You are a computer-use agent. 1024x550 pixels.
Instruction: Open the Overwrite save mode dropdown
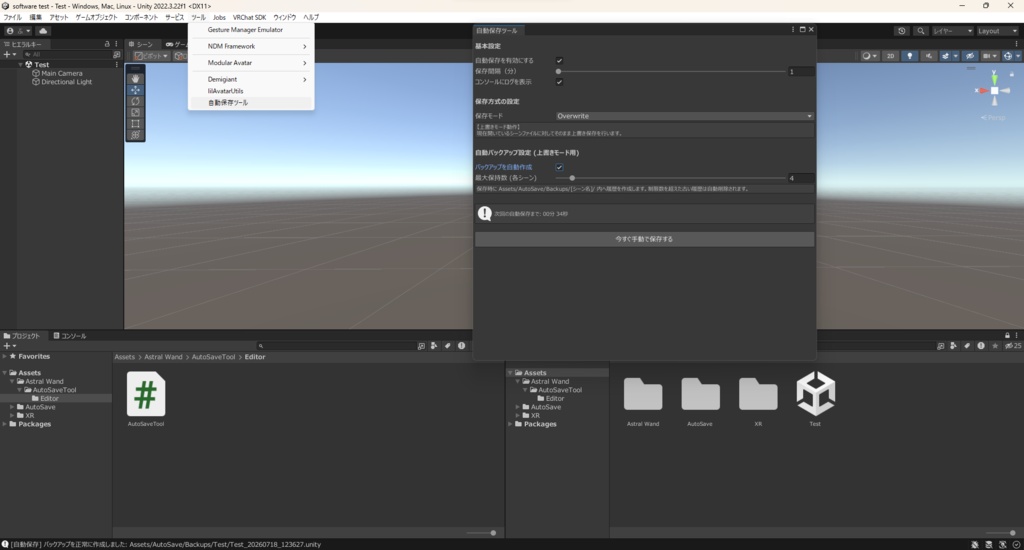click(x=684, y=116)
